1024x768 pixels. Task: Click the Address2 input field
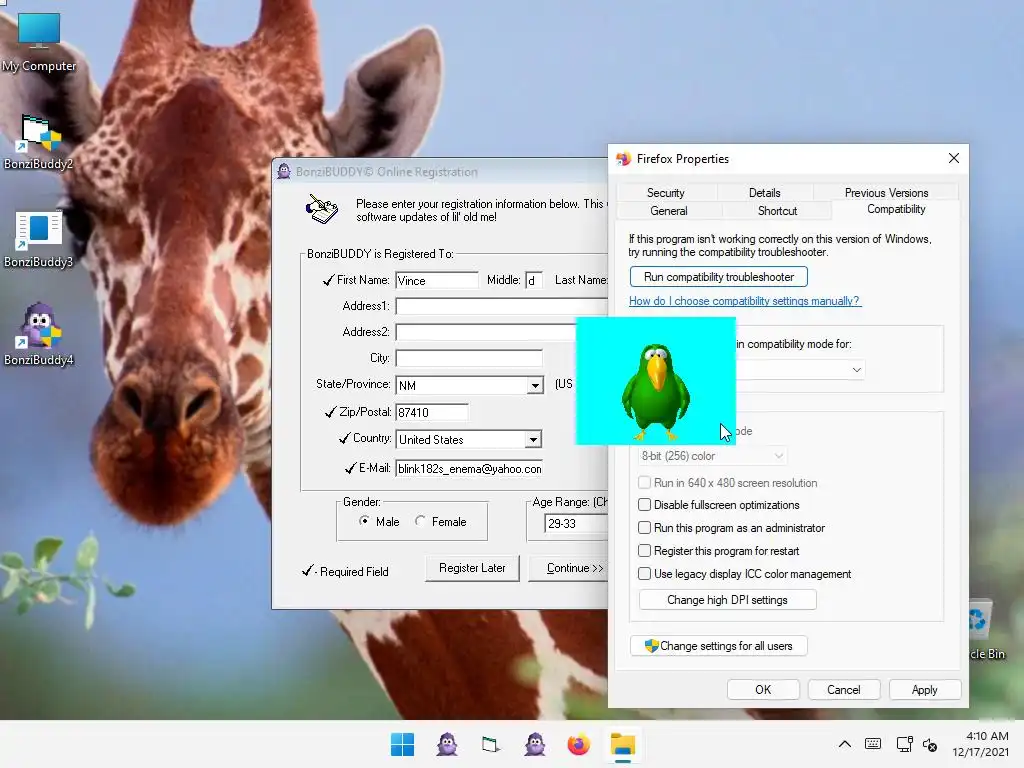pyautogui.click(x=486, y=332)
